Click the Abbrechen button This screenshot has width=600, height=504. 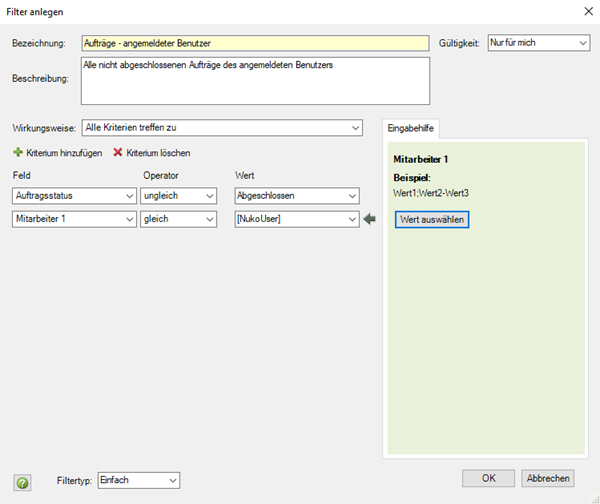(548, 478)
